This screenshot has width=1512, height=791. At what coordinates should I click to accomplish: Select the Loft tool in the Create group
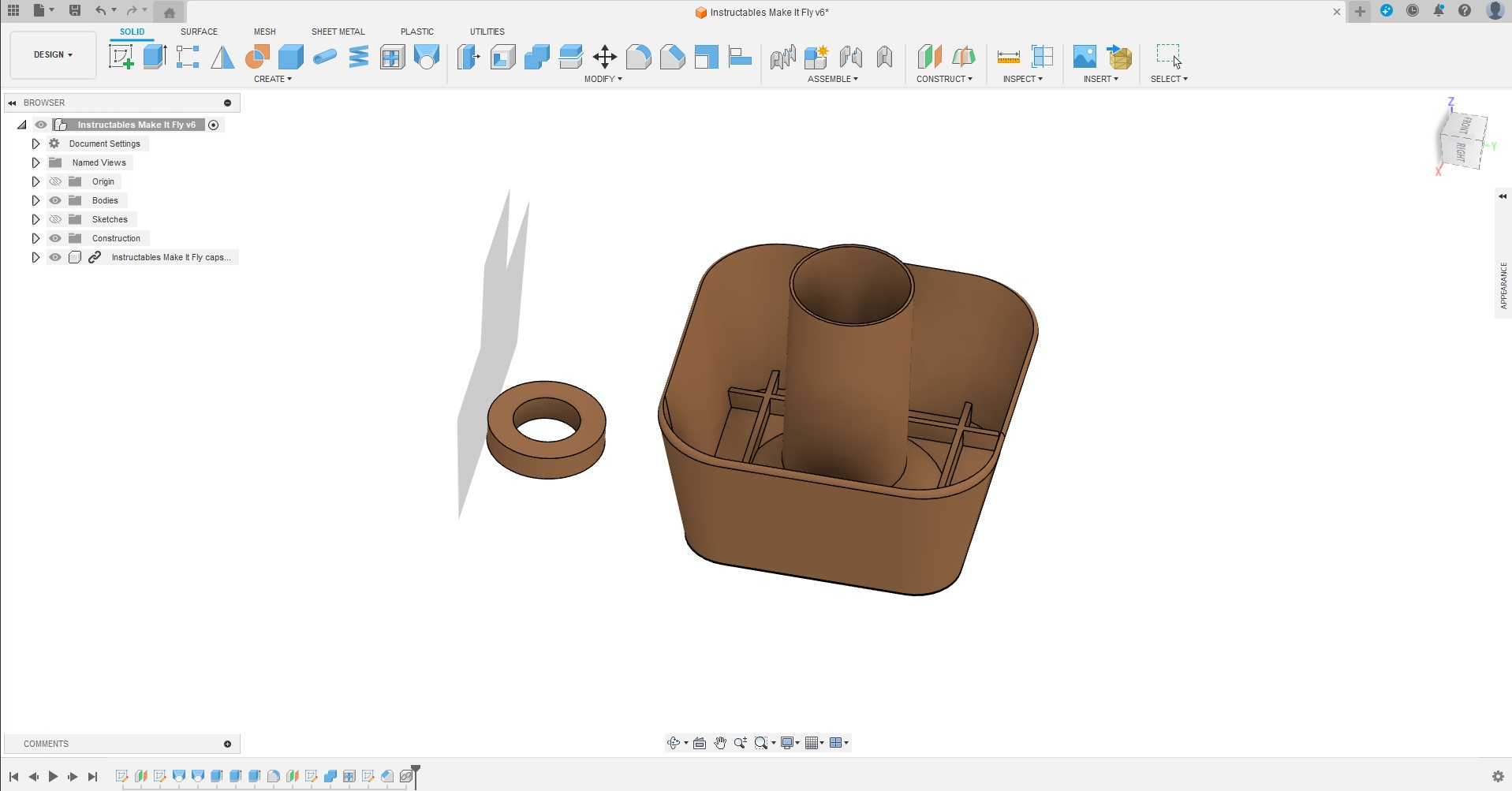pos(427,57)
